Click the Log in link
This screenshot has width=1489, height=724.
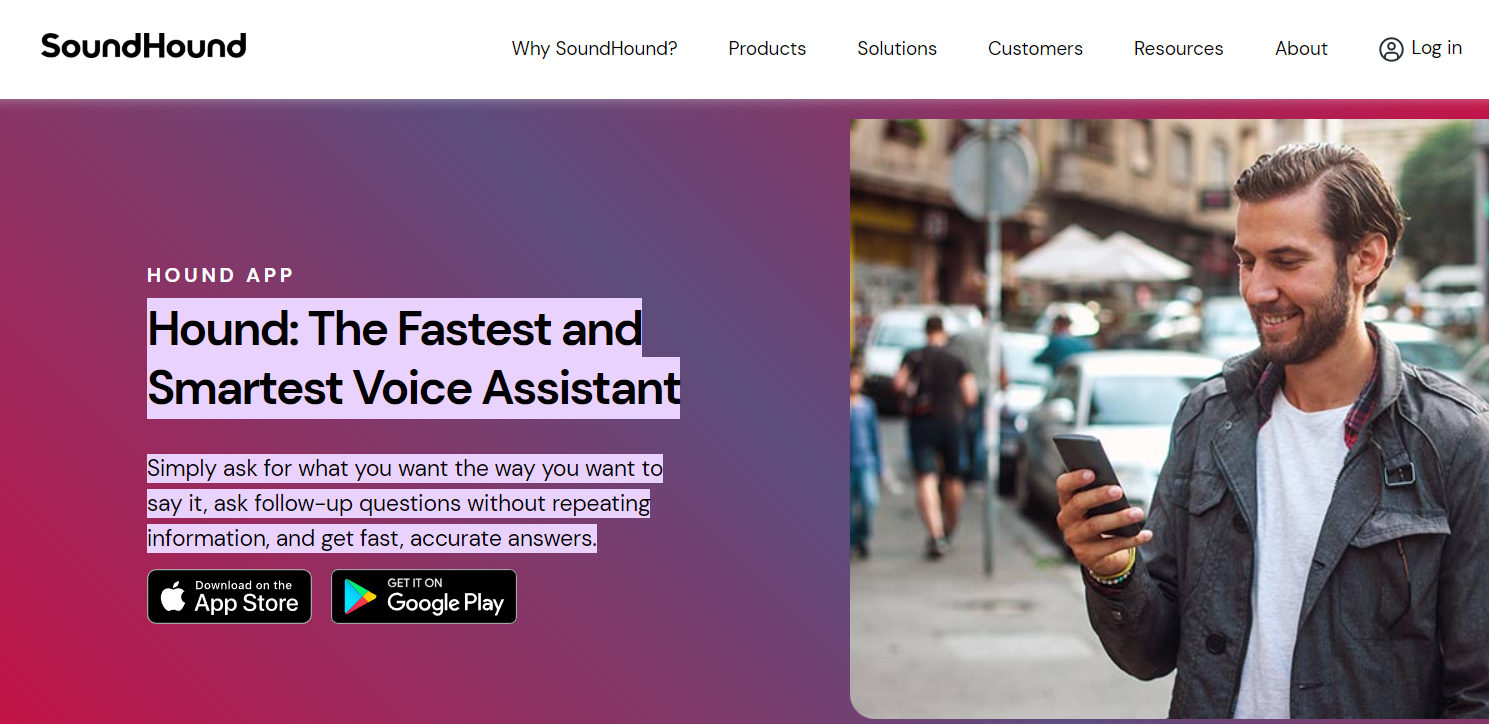[1436, 48]
